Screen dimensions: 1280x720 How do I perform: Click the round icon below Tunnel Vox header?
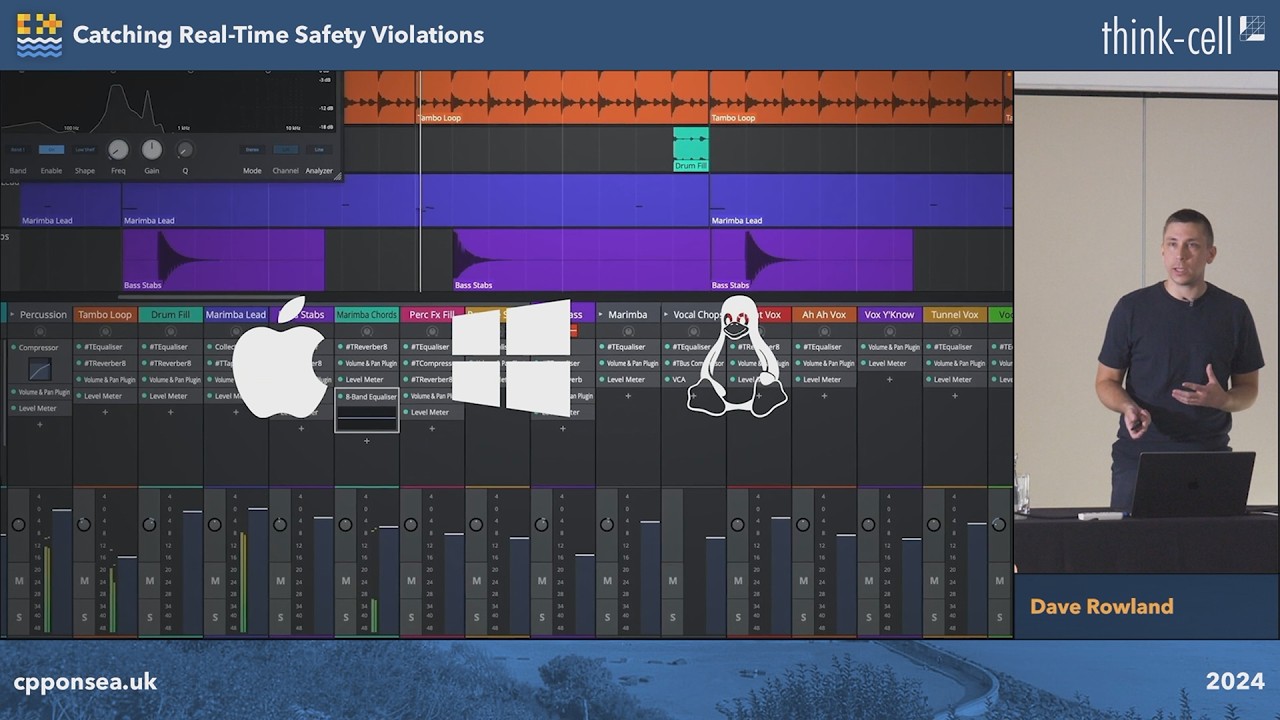point(955,331)
